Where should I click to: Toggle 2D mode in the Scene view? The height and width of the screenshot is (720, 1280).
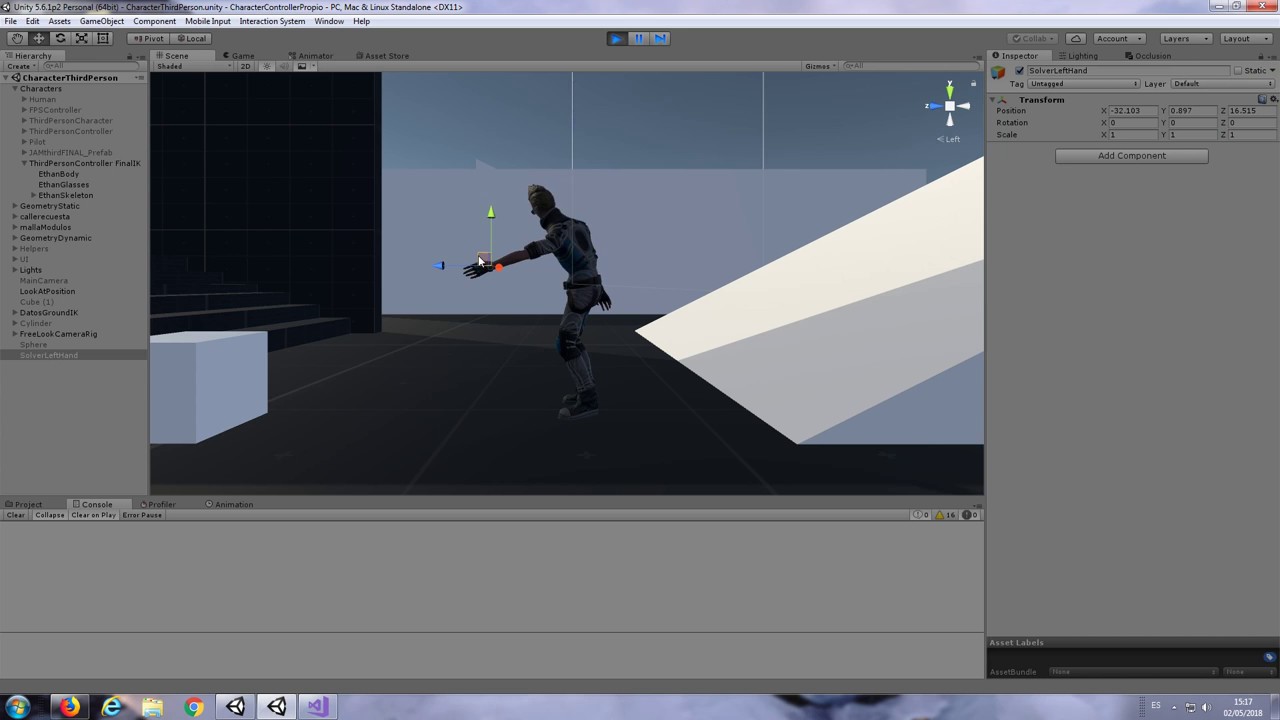[x=245, y=66]
